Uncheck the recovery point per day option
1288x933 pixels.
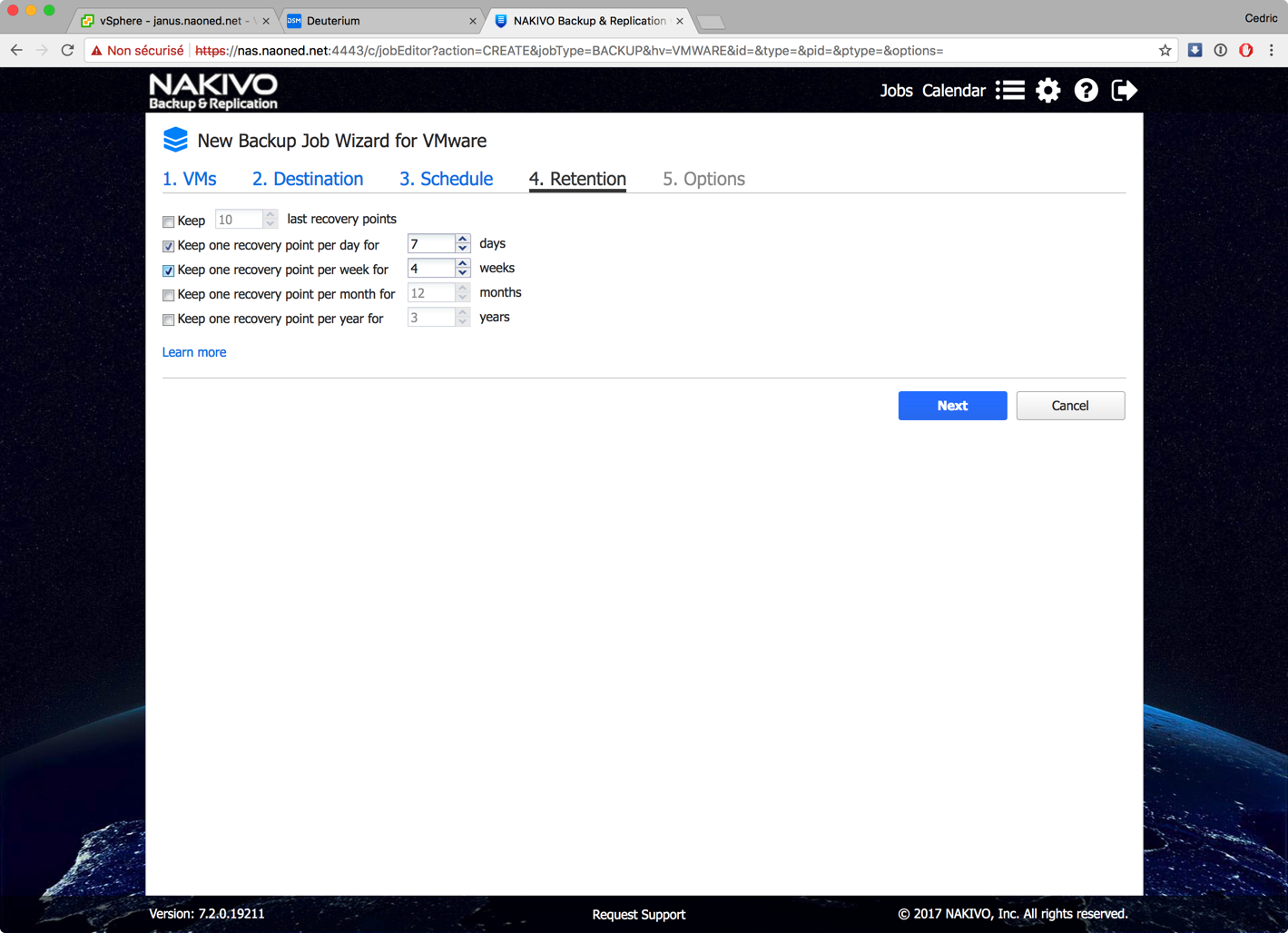click(168, 246)
